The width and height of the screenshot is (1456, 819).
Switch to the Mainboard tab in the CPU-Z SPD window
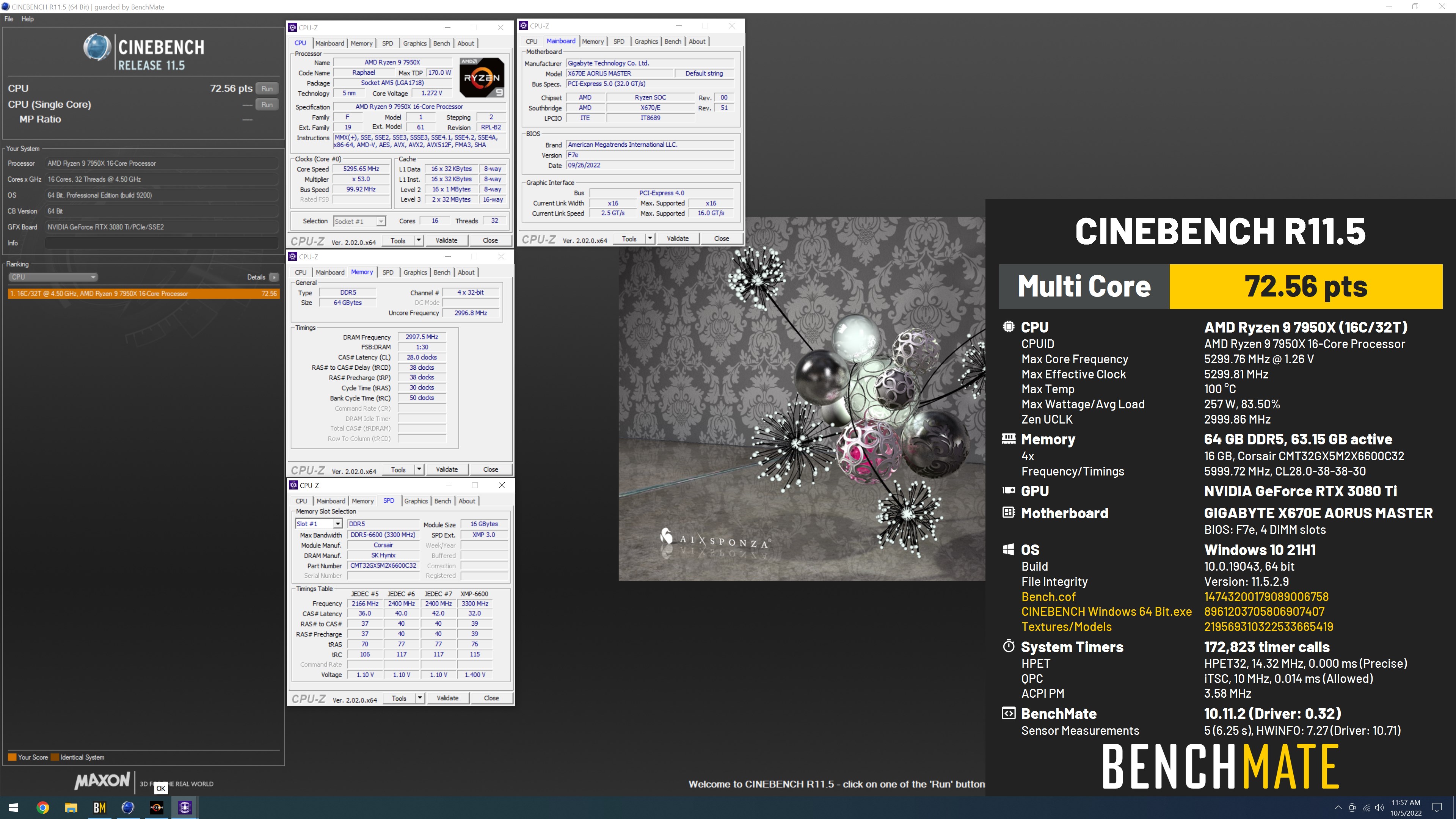[331, 501]
